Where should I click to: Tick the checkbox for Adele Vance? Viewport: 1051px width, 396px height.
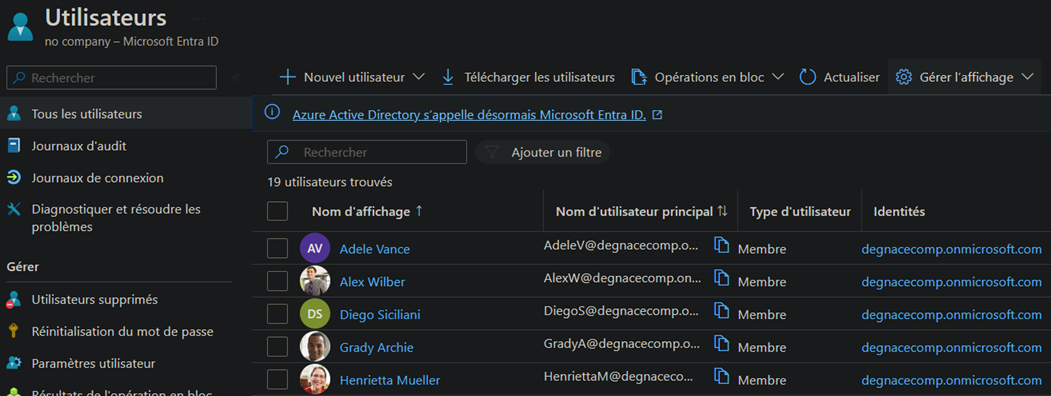click(277, 249)
